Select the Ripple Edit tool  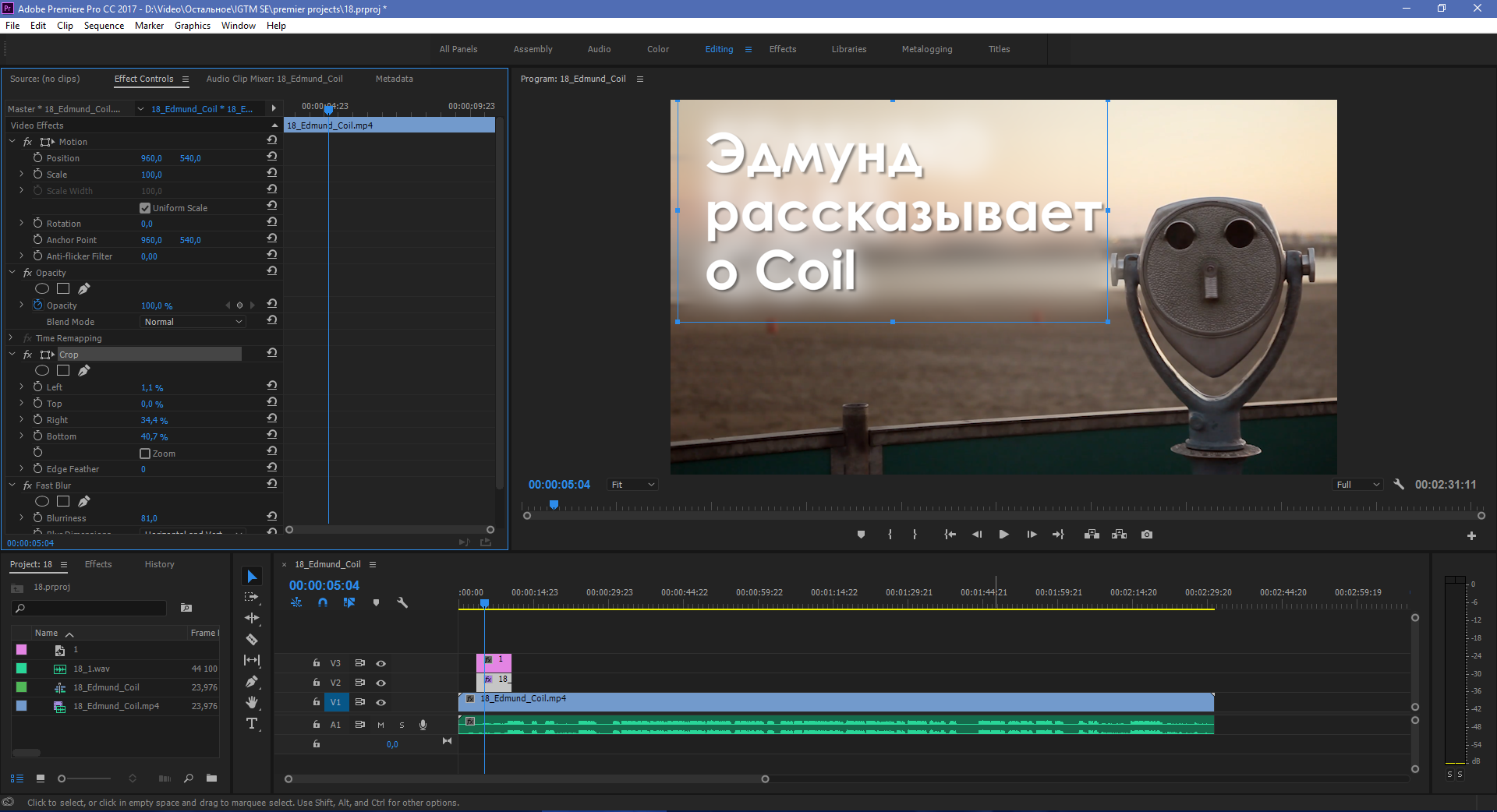(252, 618)
